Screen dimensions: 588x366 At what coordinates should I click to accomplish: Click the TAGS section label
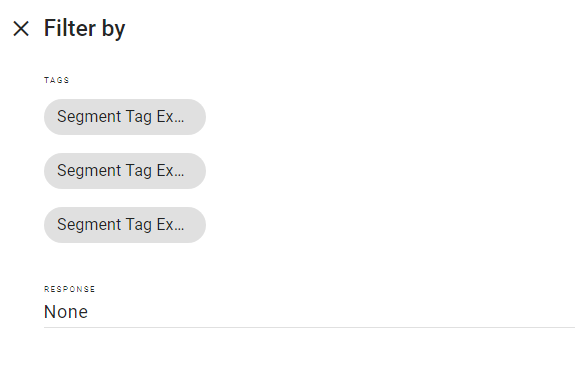pos(57,80)
